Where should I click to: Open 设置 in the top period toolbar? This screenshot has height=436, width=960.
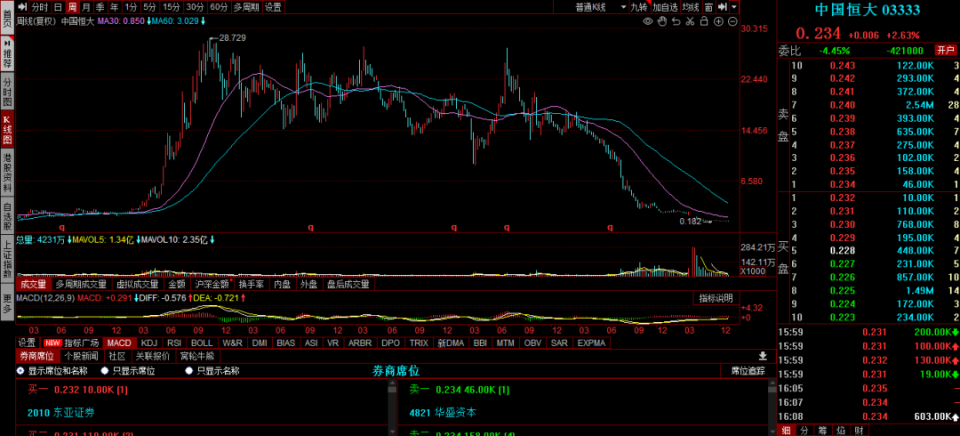(274, 7)
